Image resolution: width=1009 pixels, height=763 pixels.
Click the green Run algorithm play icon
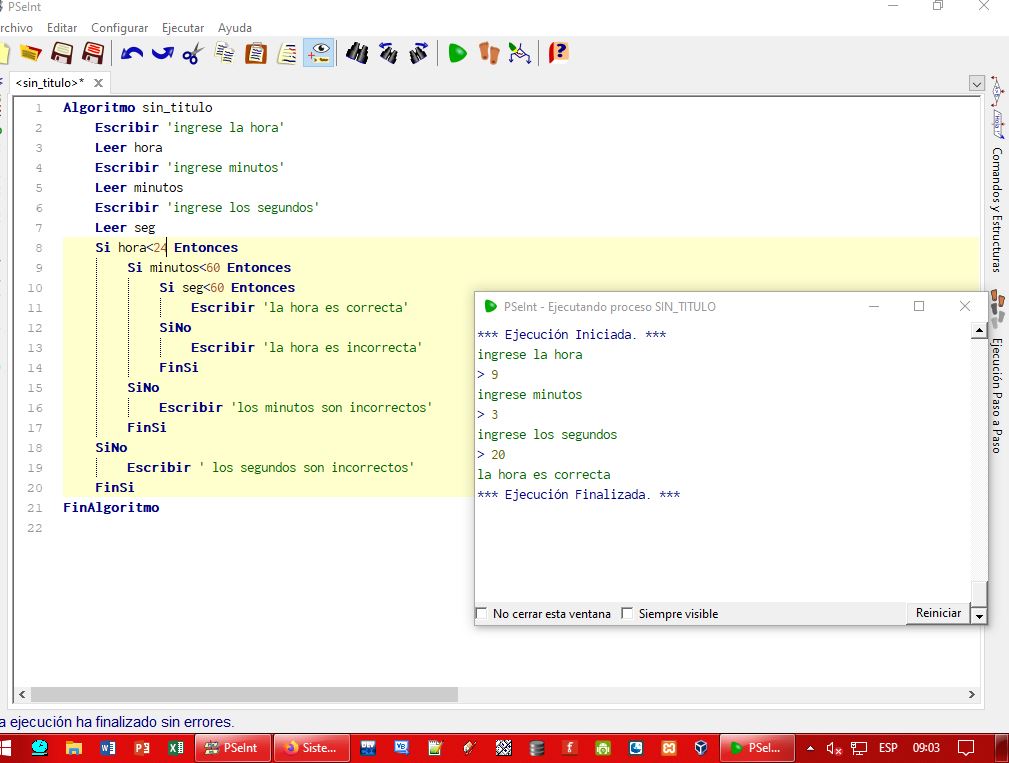click(458, 53)
